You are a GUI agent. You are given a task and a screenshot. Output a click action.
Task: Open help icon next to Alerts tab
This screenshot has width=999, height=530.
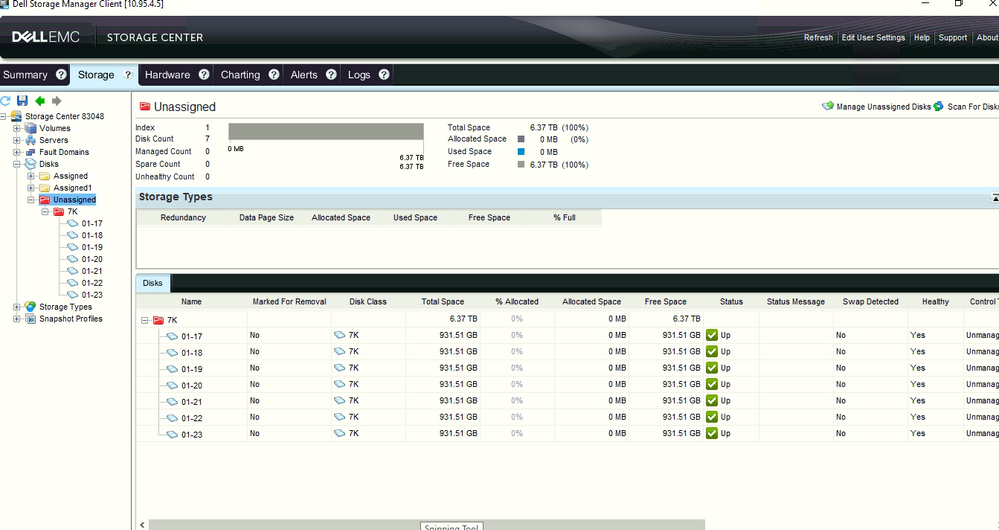(x=331, y=75)
